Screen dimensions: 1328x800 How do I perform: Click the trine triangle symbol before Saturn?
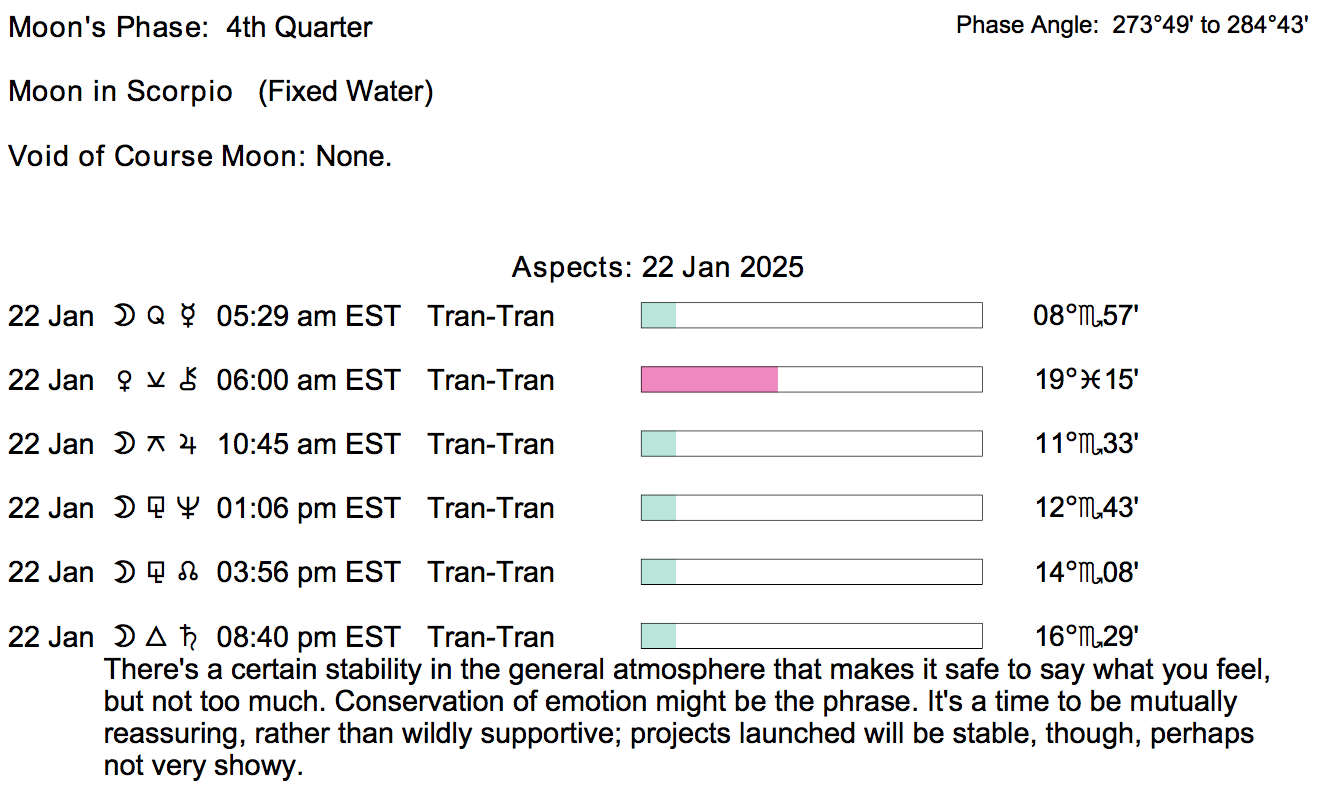pos(154,637)
